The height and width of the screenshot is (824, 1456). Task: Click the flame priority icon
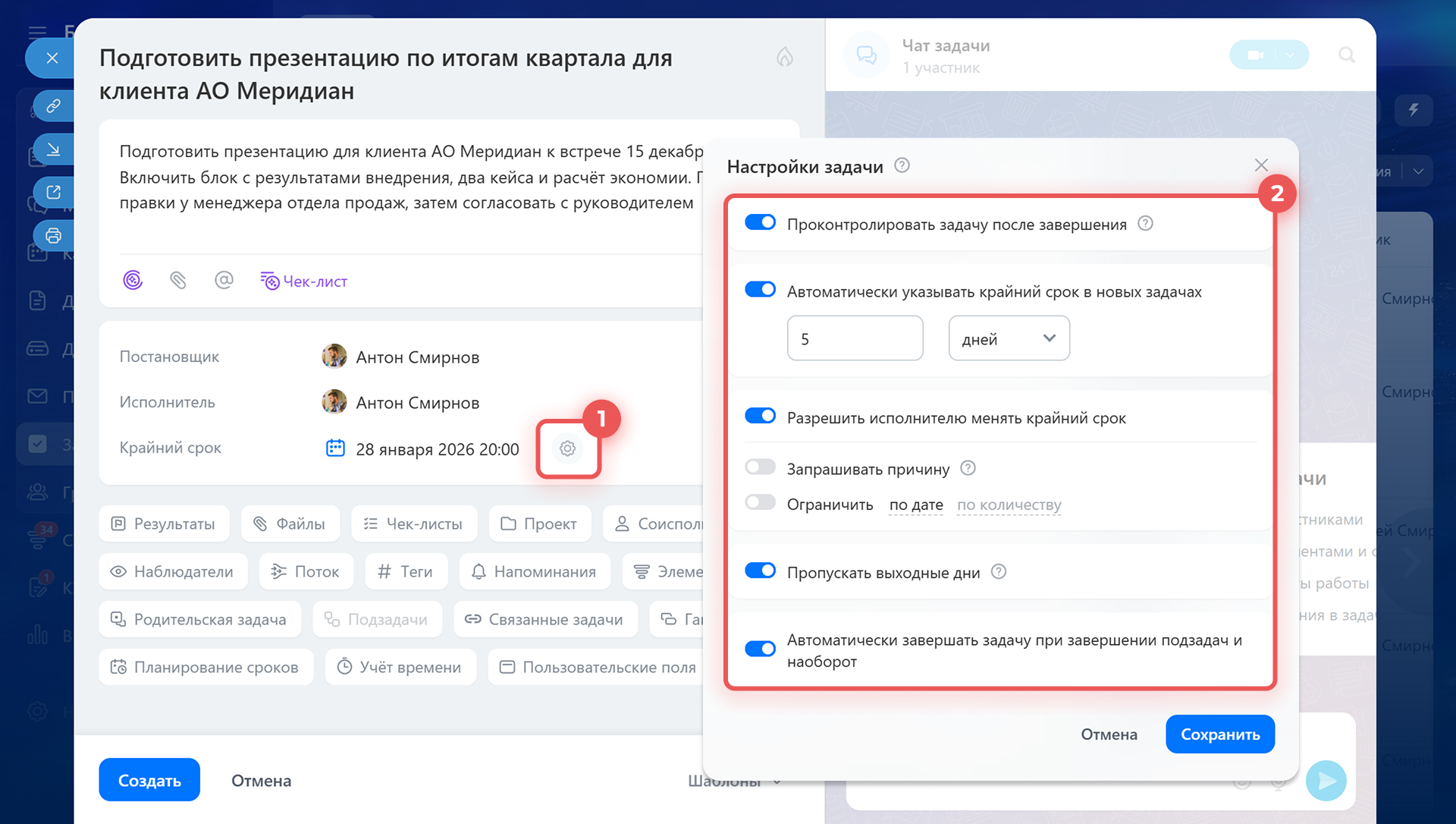pos(784,57)
